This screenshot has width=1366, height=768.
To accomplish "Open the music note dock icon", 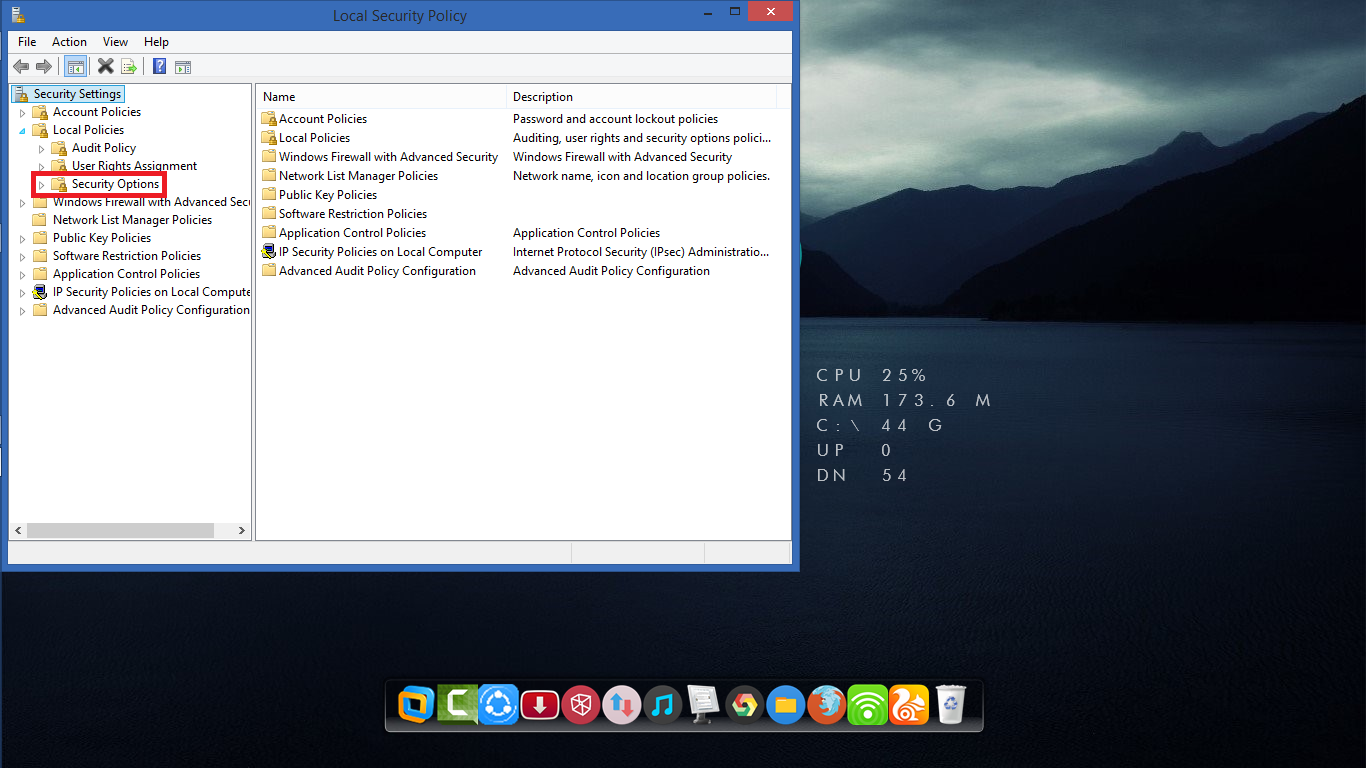I will pyautogui.click(x=662, y=705).
